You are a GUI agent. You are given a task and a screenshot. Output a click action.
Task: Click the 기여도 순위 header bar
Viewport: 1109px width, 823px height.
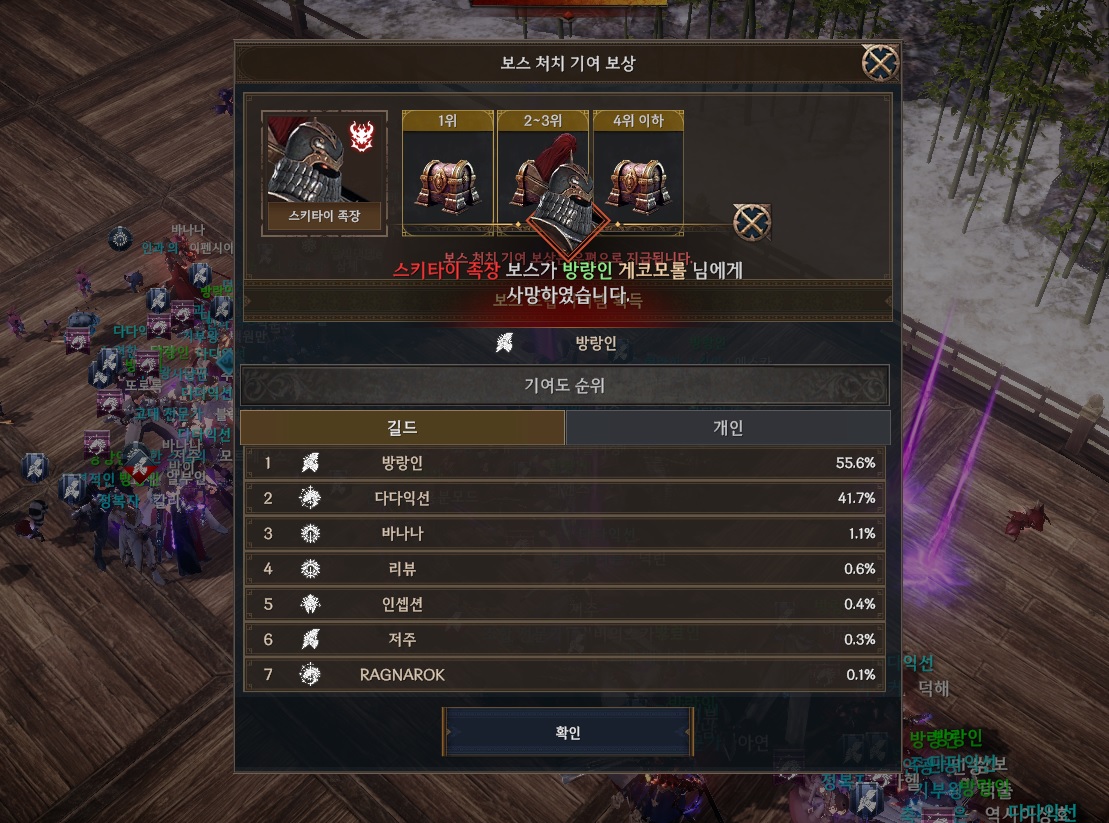[564, 385]
